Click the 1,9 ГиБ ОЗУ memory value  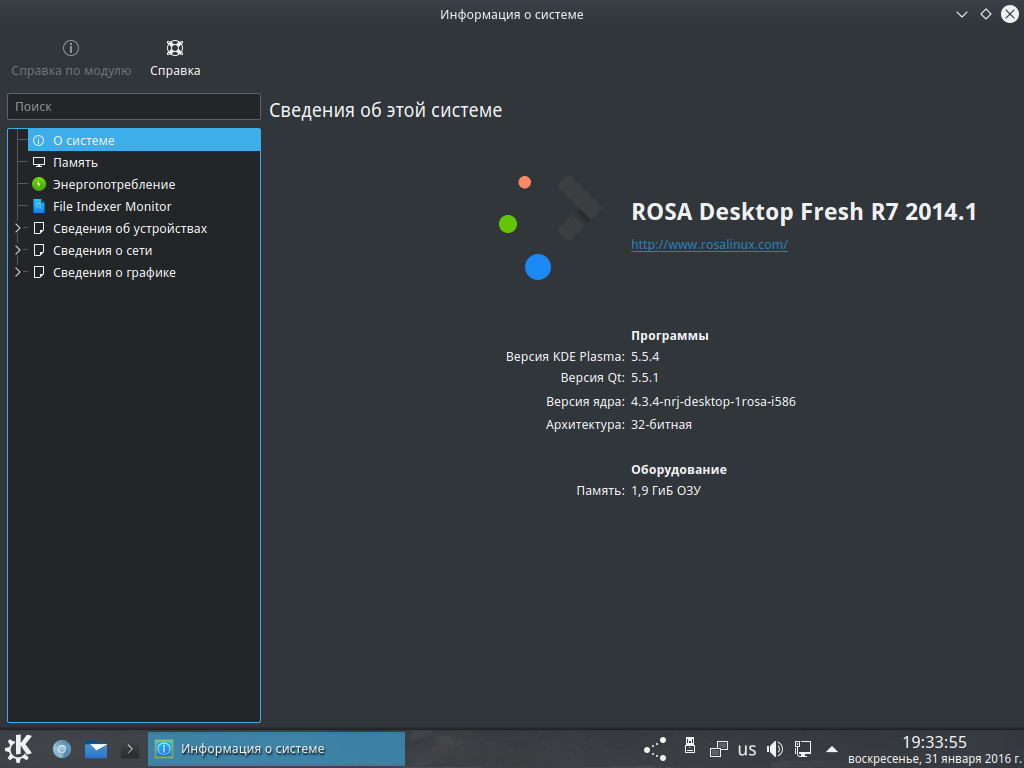[x=665, y=490]
